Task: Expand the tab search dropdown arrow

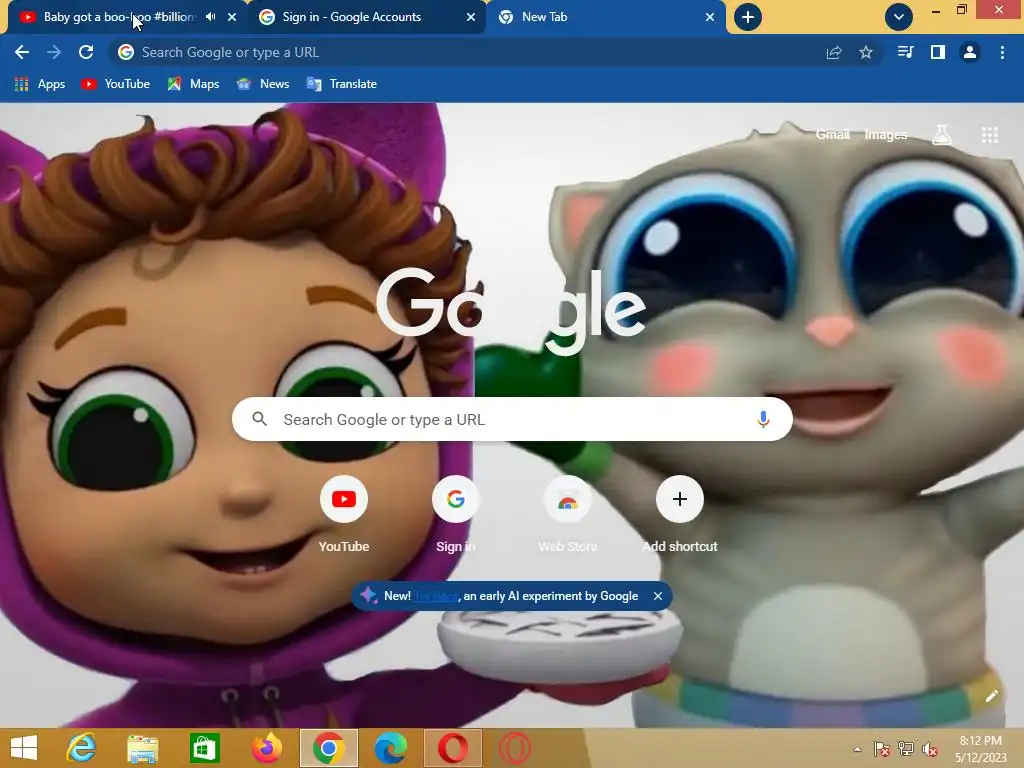Action: coord(899,17)
